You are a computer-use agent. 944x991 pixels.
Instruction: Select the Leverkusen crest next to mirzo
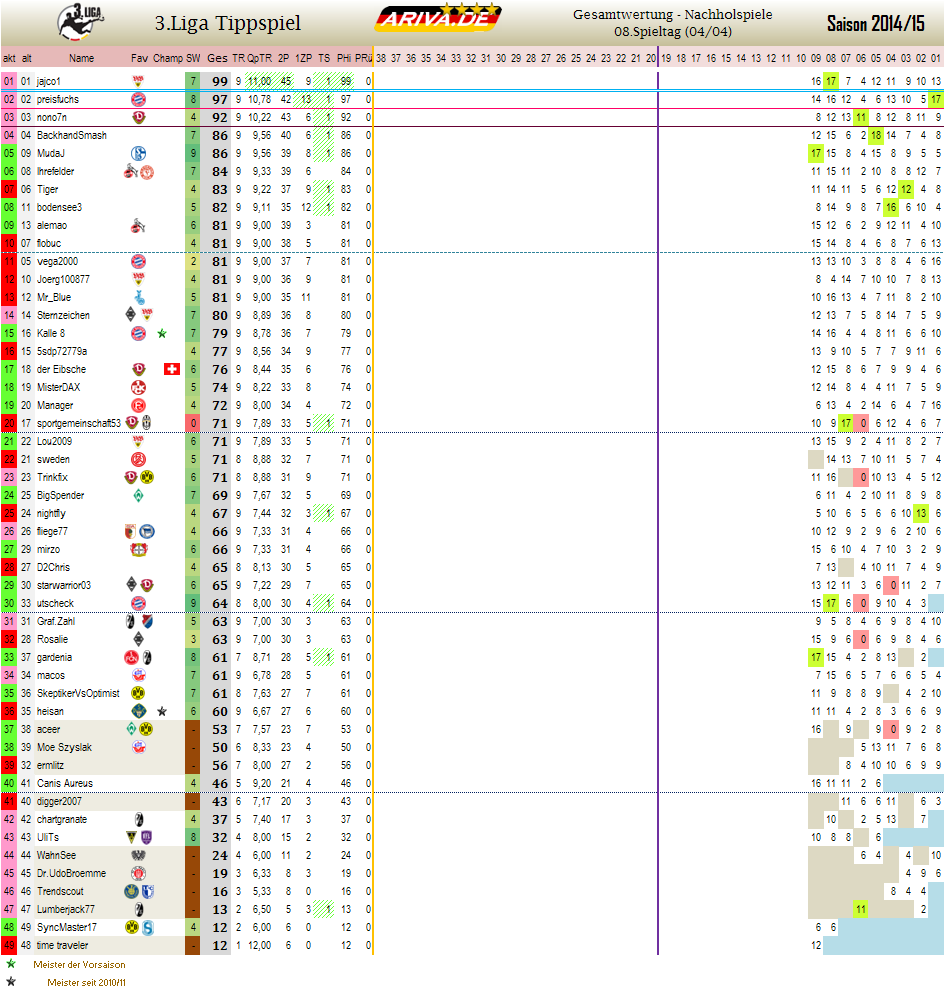139,549
